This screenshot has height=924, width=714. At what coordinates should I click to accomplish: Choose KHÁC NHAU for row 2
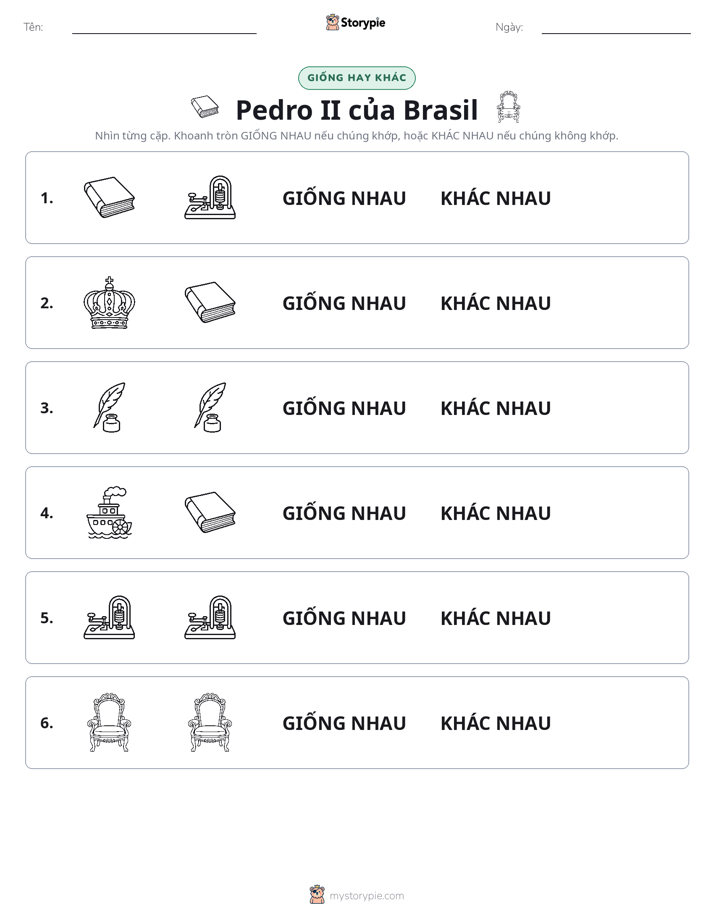pos(495,303)
